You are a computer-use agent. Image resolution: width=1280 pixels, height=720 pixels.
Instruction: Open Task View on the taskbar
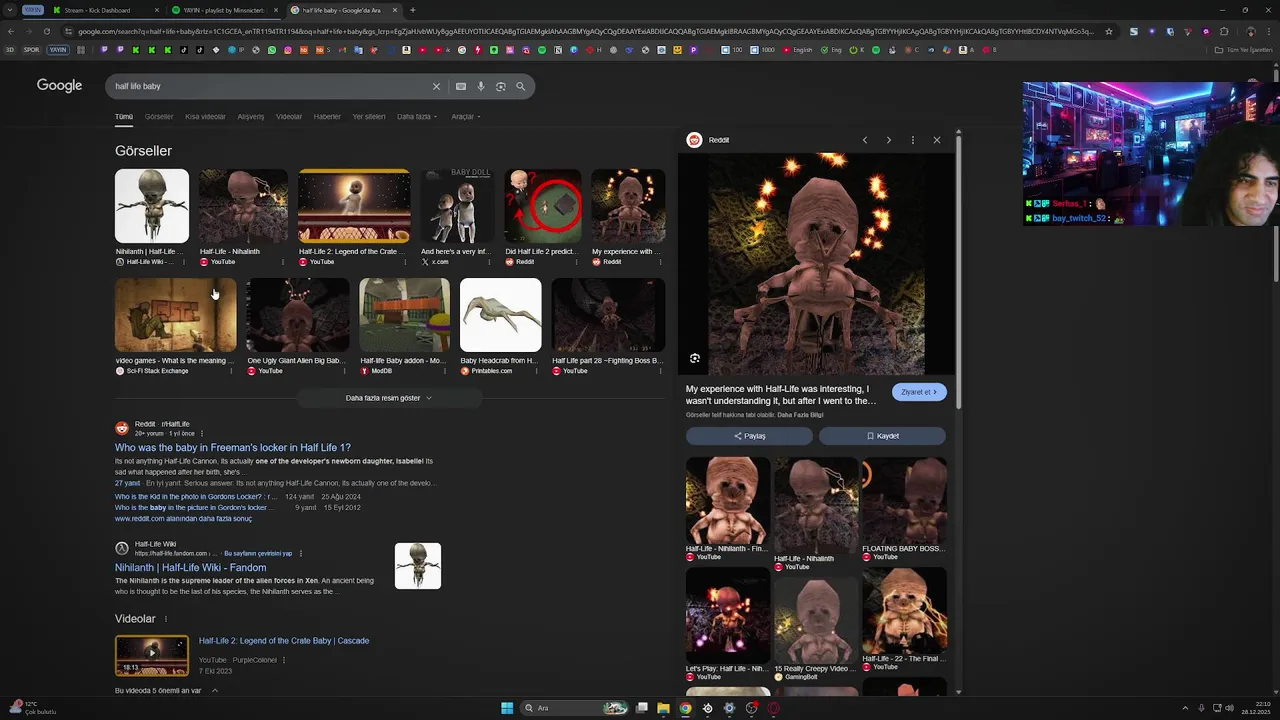point(641,708)
